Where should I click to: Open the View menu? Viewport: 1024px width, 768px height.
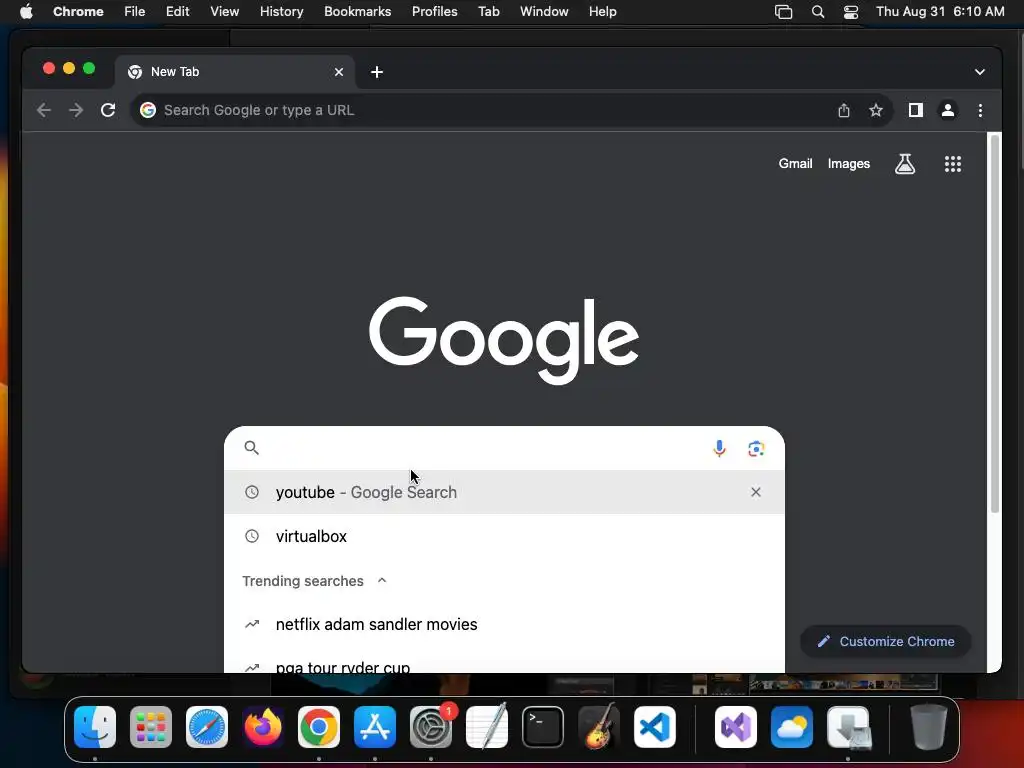(224, 11)
